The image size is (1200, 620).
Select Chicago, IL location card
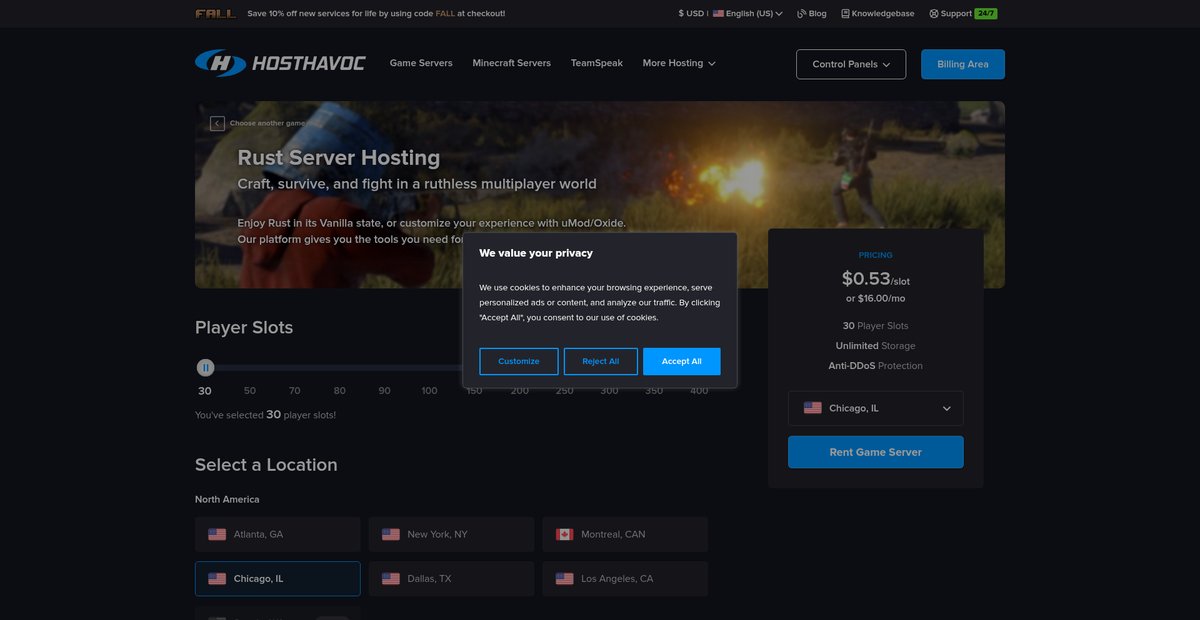tap(278, 578)
